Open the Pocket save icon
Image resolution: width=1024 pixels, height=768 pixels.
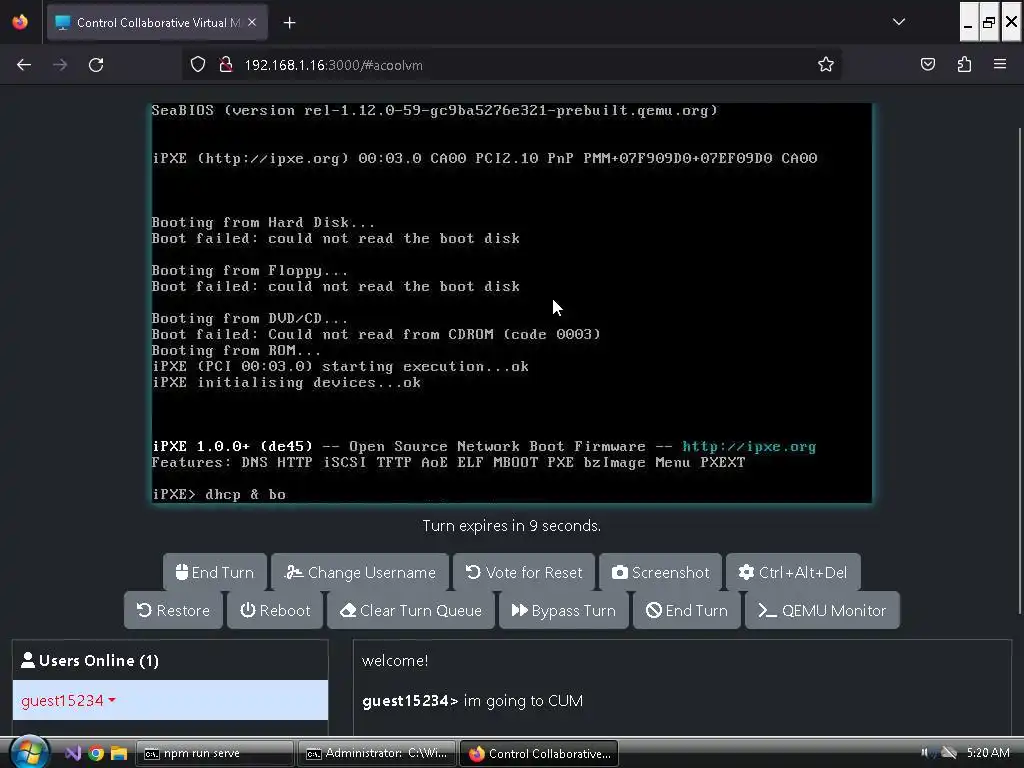point(927,65)
